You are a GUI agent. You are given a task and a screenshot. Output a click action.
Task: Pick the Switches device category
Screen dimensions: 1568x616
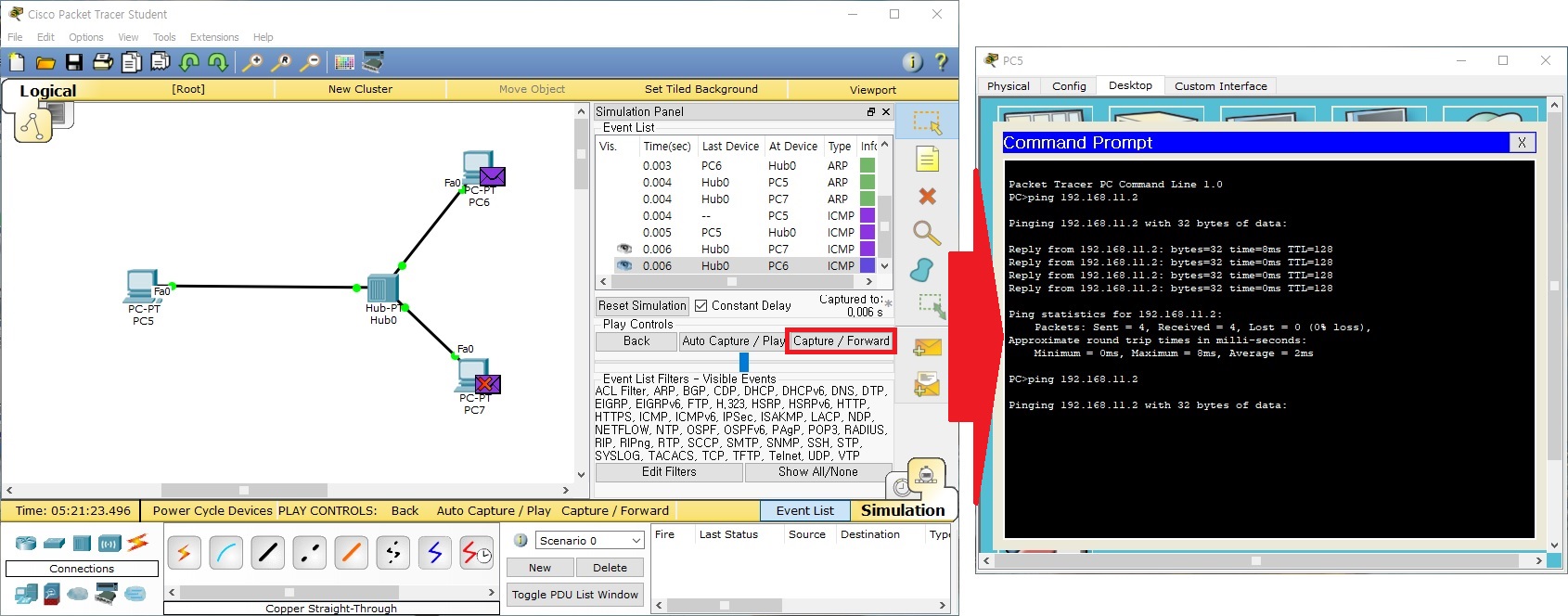coord(55,543)
